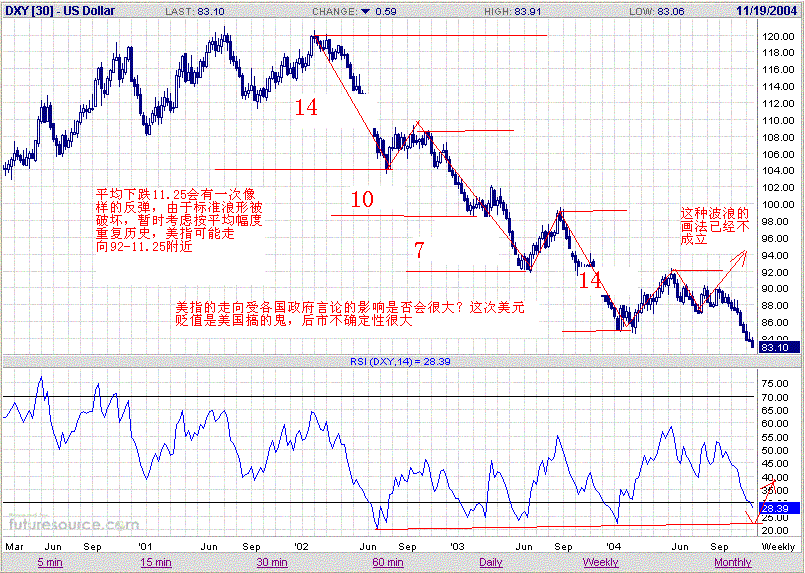The width and height of the screenshot is (805, 573).
Task: Switch chart to 60 min interval
Action: pos(388,562)
